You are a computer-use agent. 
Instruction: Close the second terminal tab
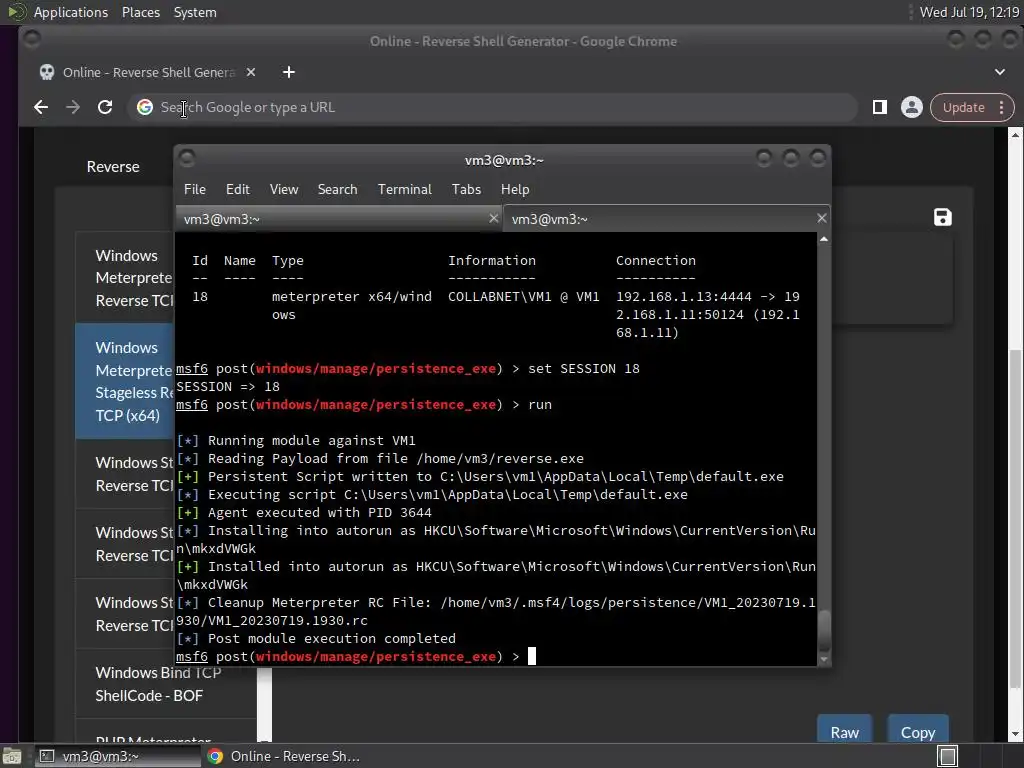pyautogui.click(x=822, y=218)
